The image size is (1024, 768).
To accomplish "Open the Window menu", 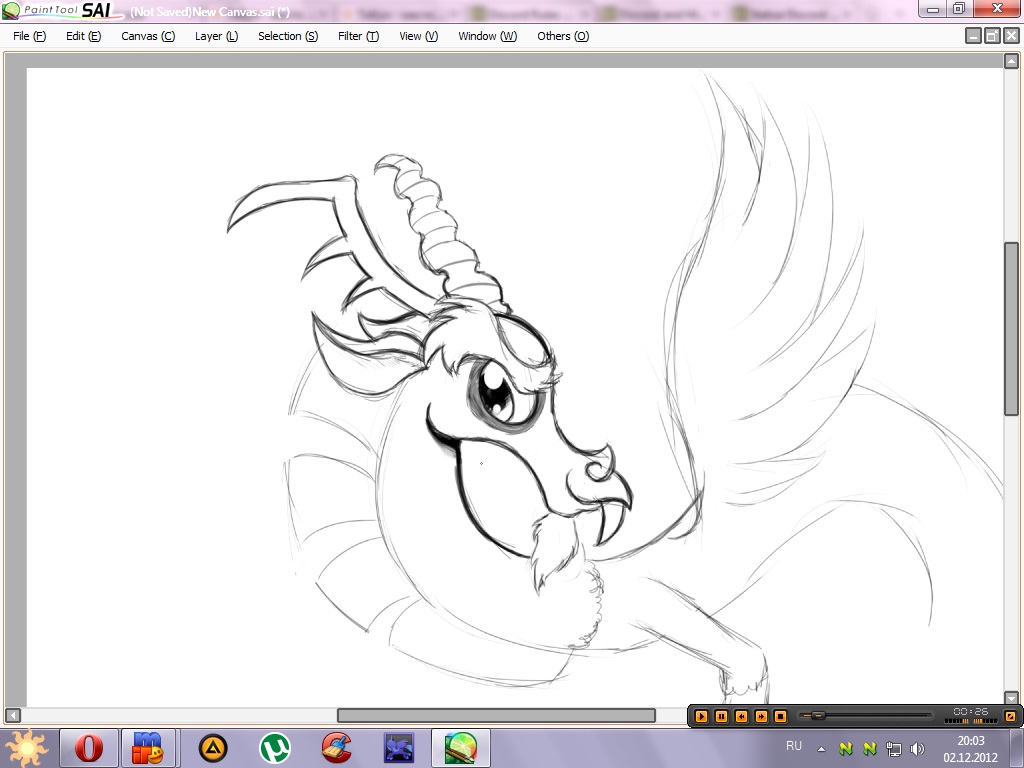I will pos(487,36).
